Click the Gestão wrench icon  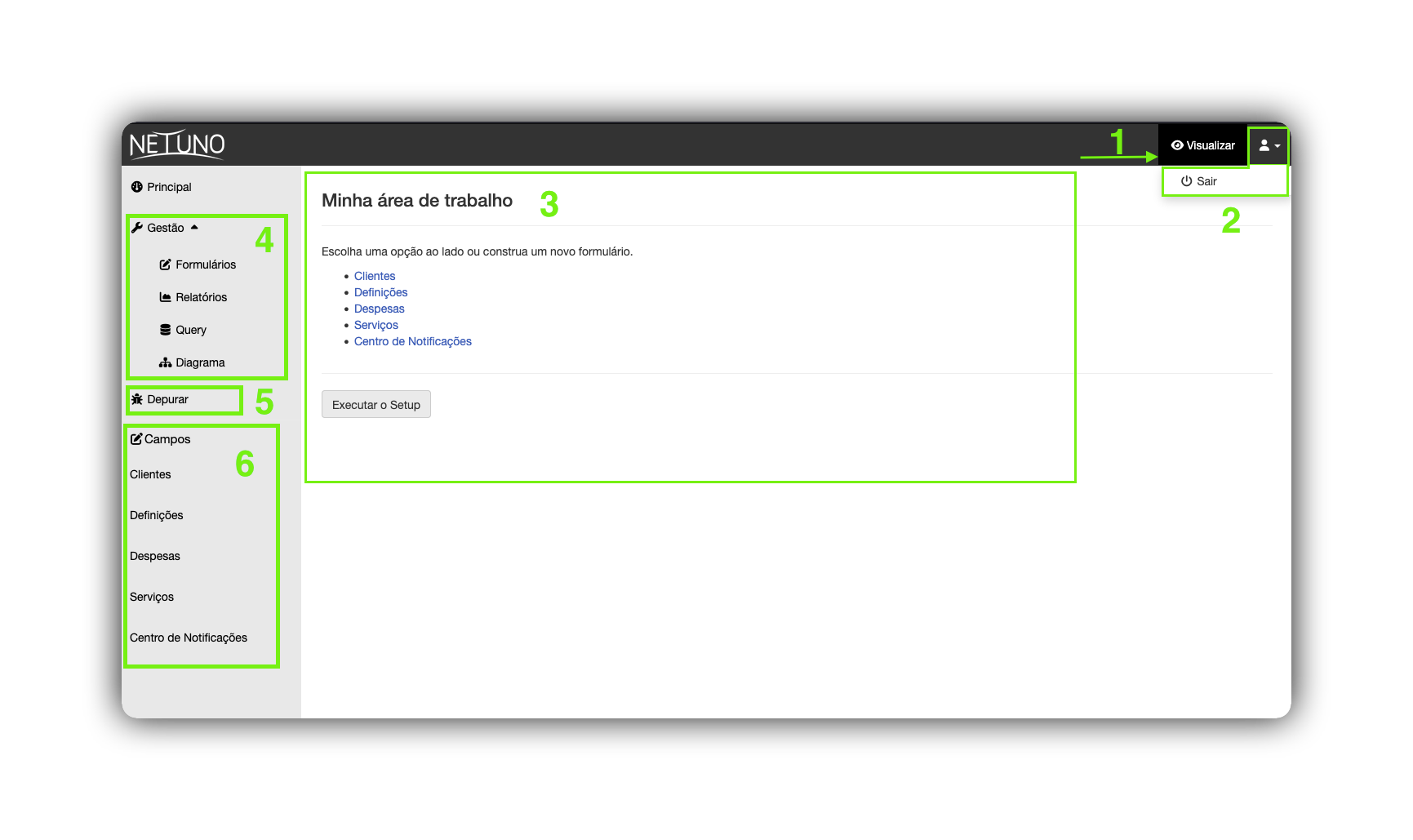tap(137, 228)
